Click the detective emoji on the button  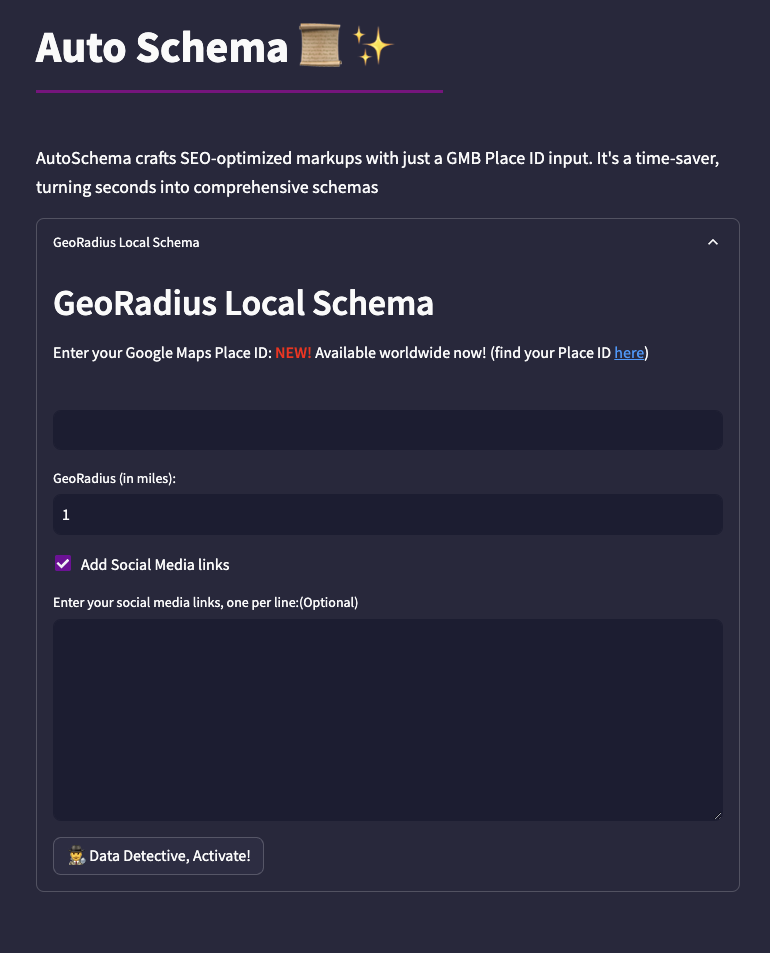coord(77,856)
